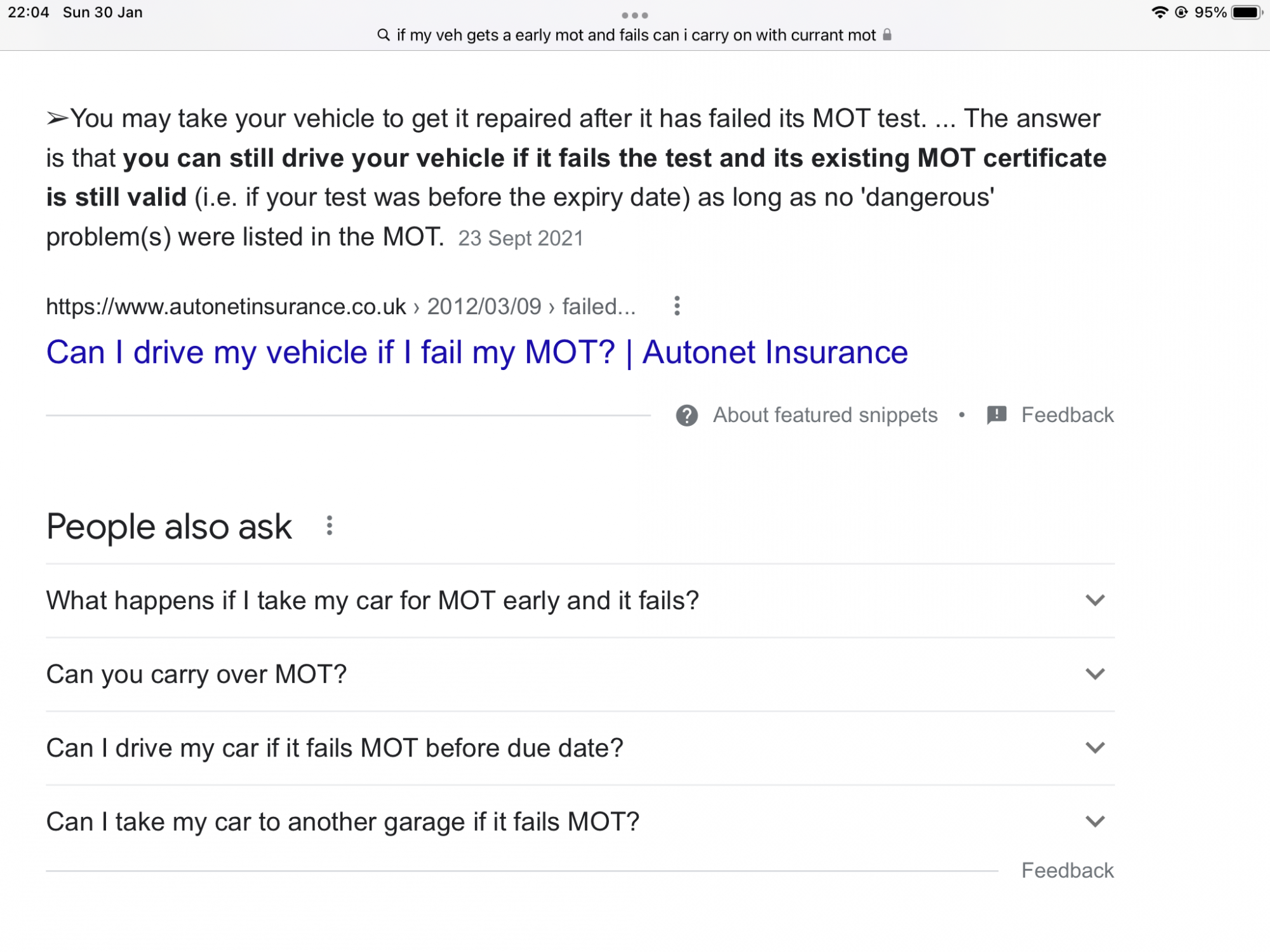Viewport: 1270px width, 952px height.
Task: Tap the search magnifier icon in address bar
Action: tap(383, 35)
